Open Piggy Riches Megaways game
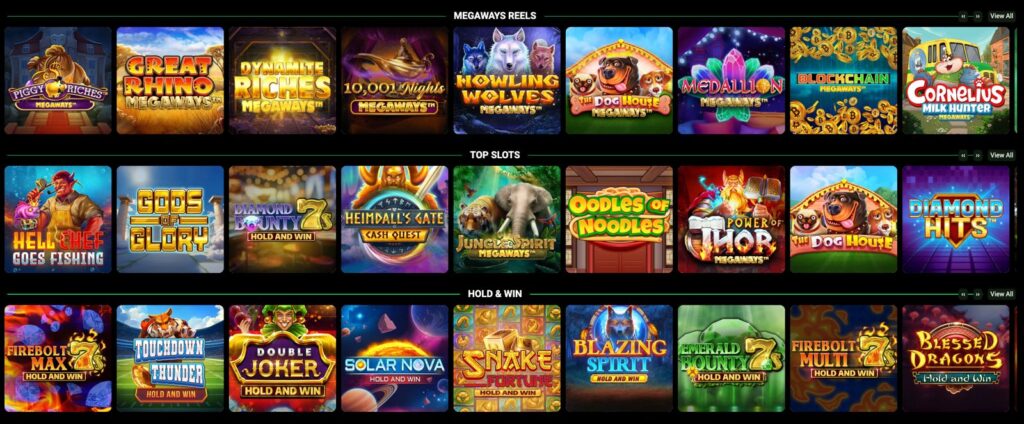 [x=57, y=80]
